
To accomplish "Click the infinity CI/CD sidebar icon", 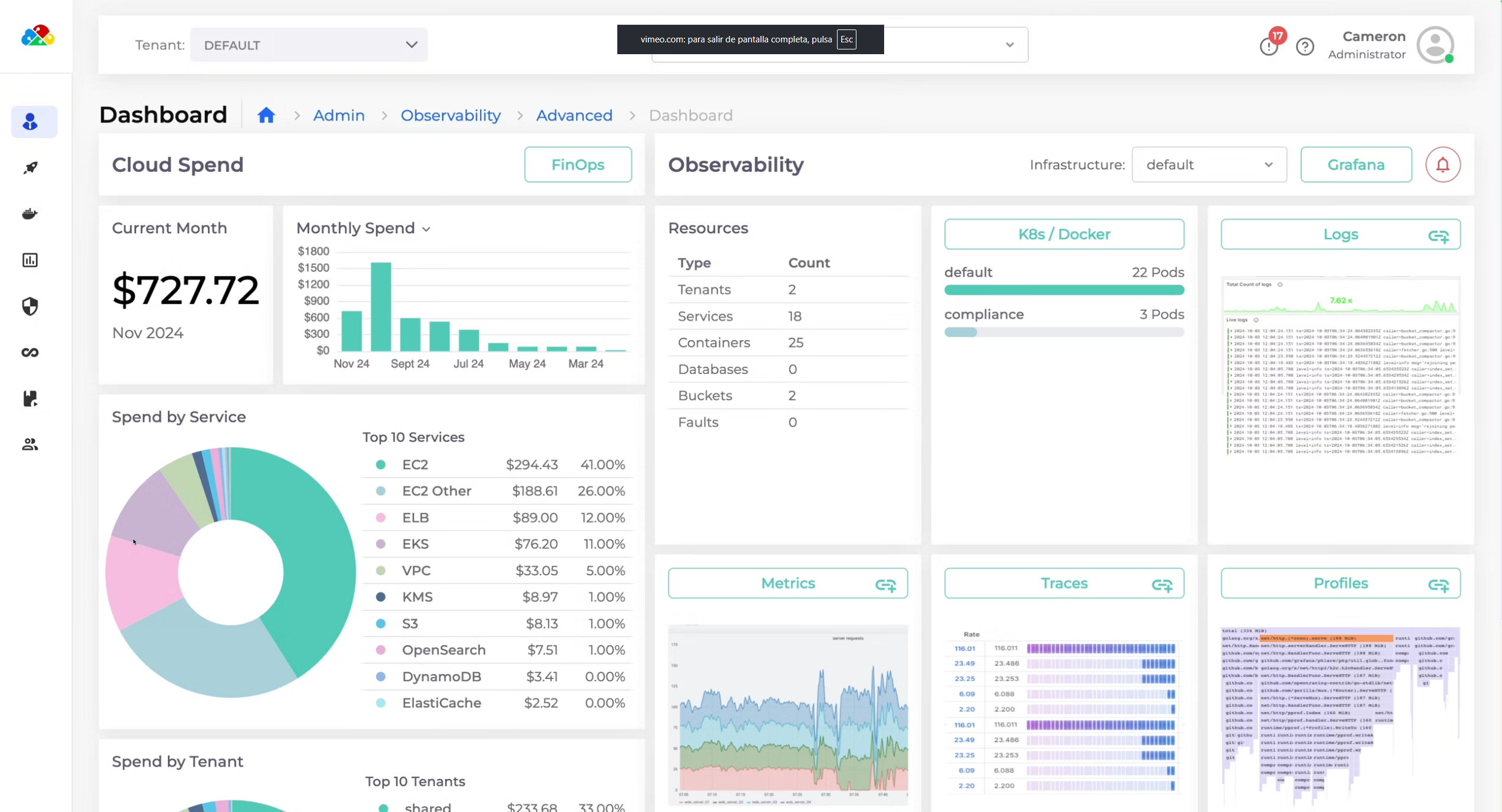I will (x=30, y=352).
